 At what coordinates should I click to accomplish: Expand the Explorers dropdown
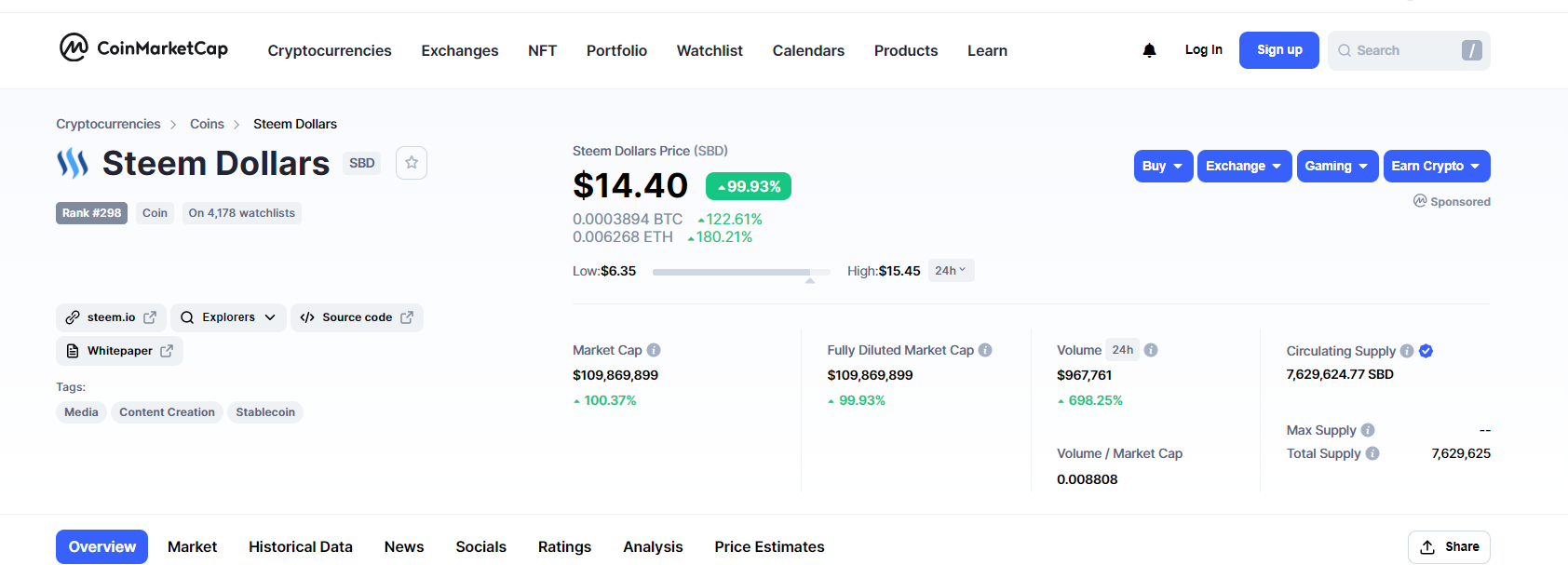coord(229,317)
